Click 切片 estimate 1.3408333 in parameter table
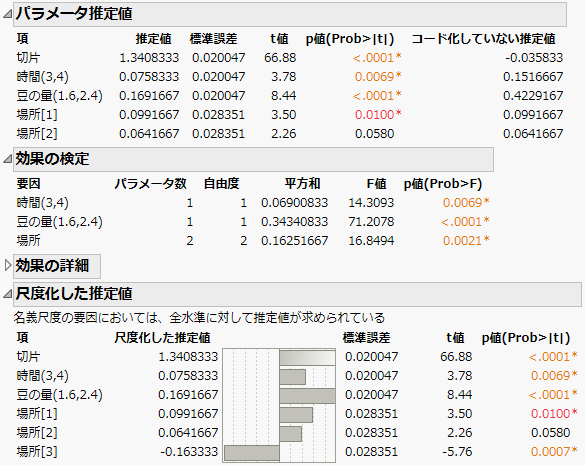This screenshot has width=585, height=465. 149,57
